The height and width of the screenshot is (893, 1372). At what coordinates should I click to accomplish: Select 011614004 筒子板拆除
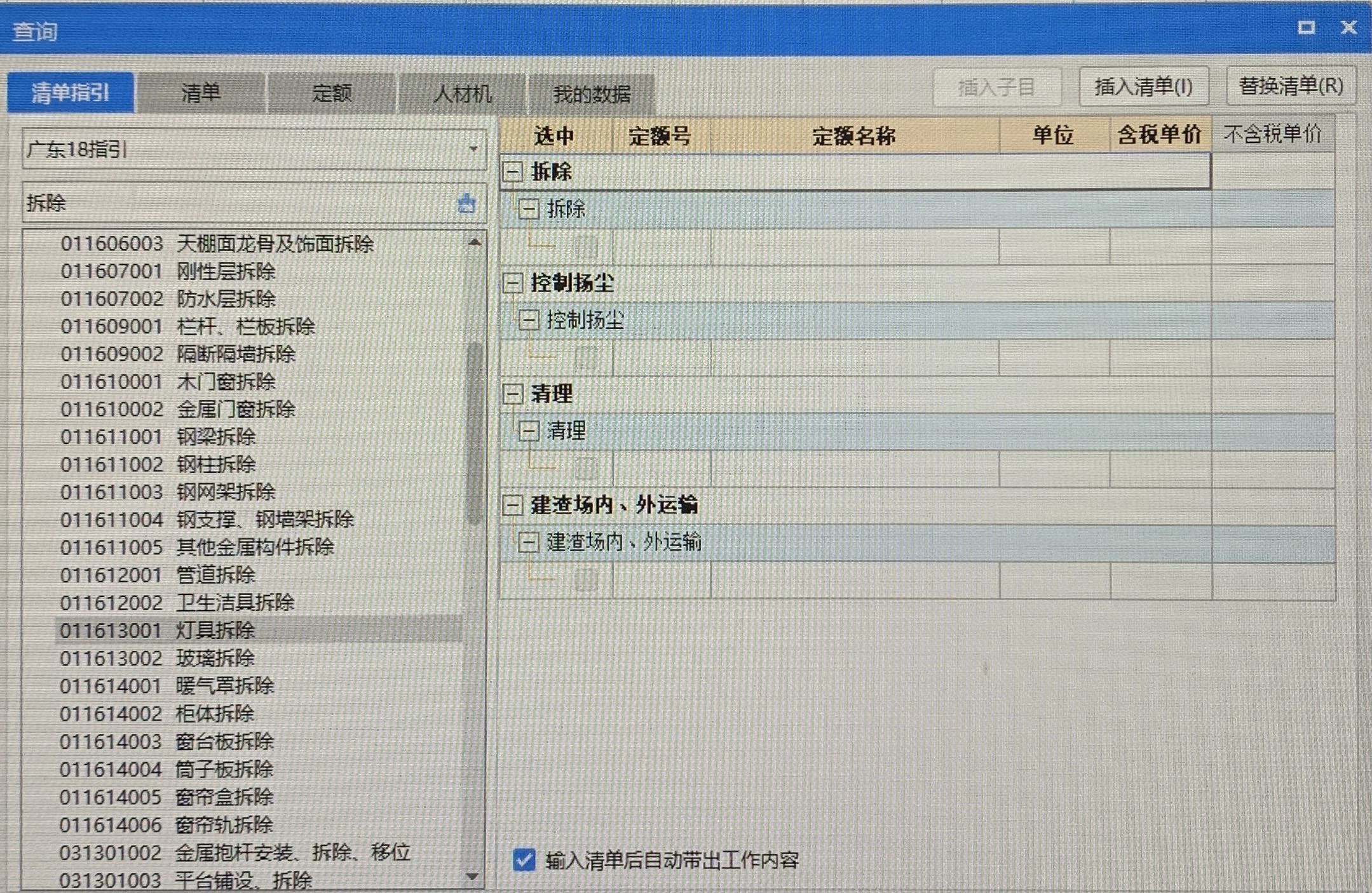coord(166,769)
